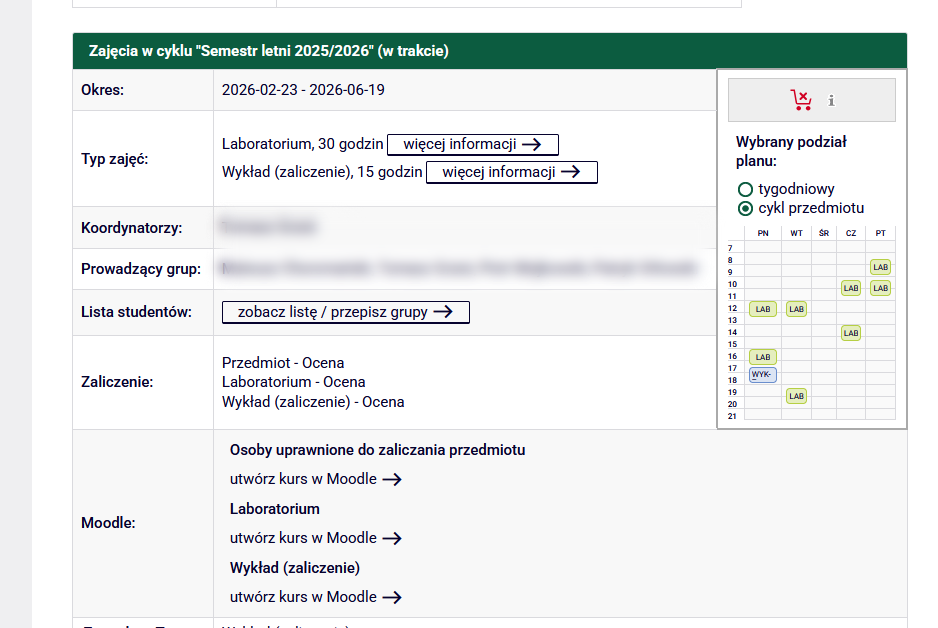Viewport: 938px width, 628px height.
Task: Click the PN column header in timetable
Action: click(x=763, y=233)
